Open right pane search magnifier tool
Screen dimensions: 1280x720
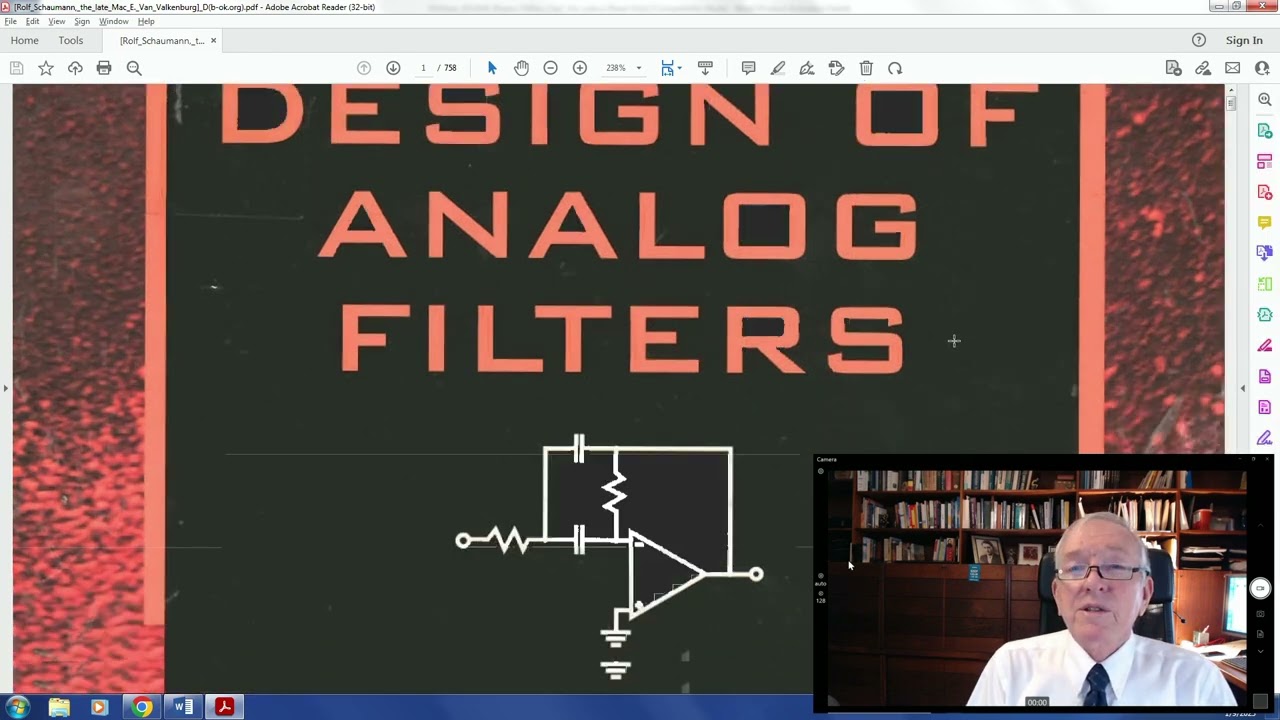point(1265,100)
